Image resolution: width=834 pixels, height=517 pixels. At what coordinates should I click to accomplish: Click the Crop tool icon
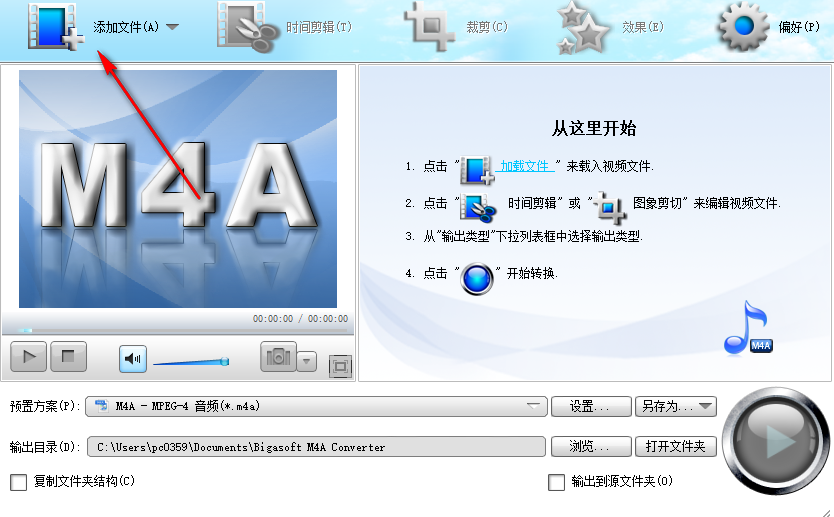coord(430,27)
